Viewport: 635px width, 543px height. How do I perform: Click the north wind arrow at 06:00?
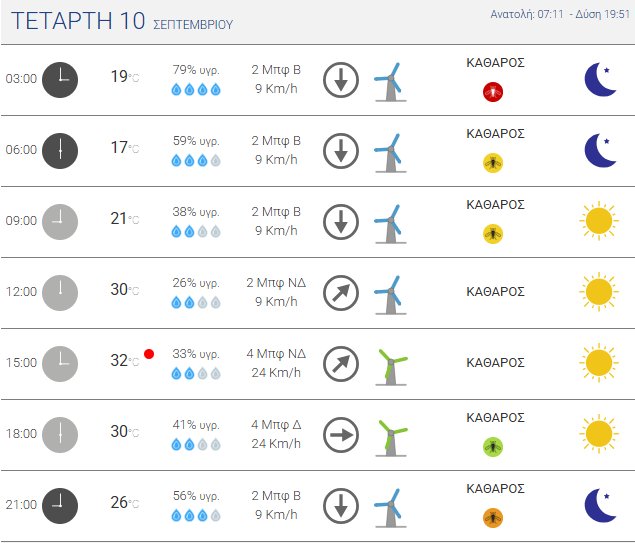341,150
